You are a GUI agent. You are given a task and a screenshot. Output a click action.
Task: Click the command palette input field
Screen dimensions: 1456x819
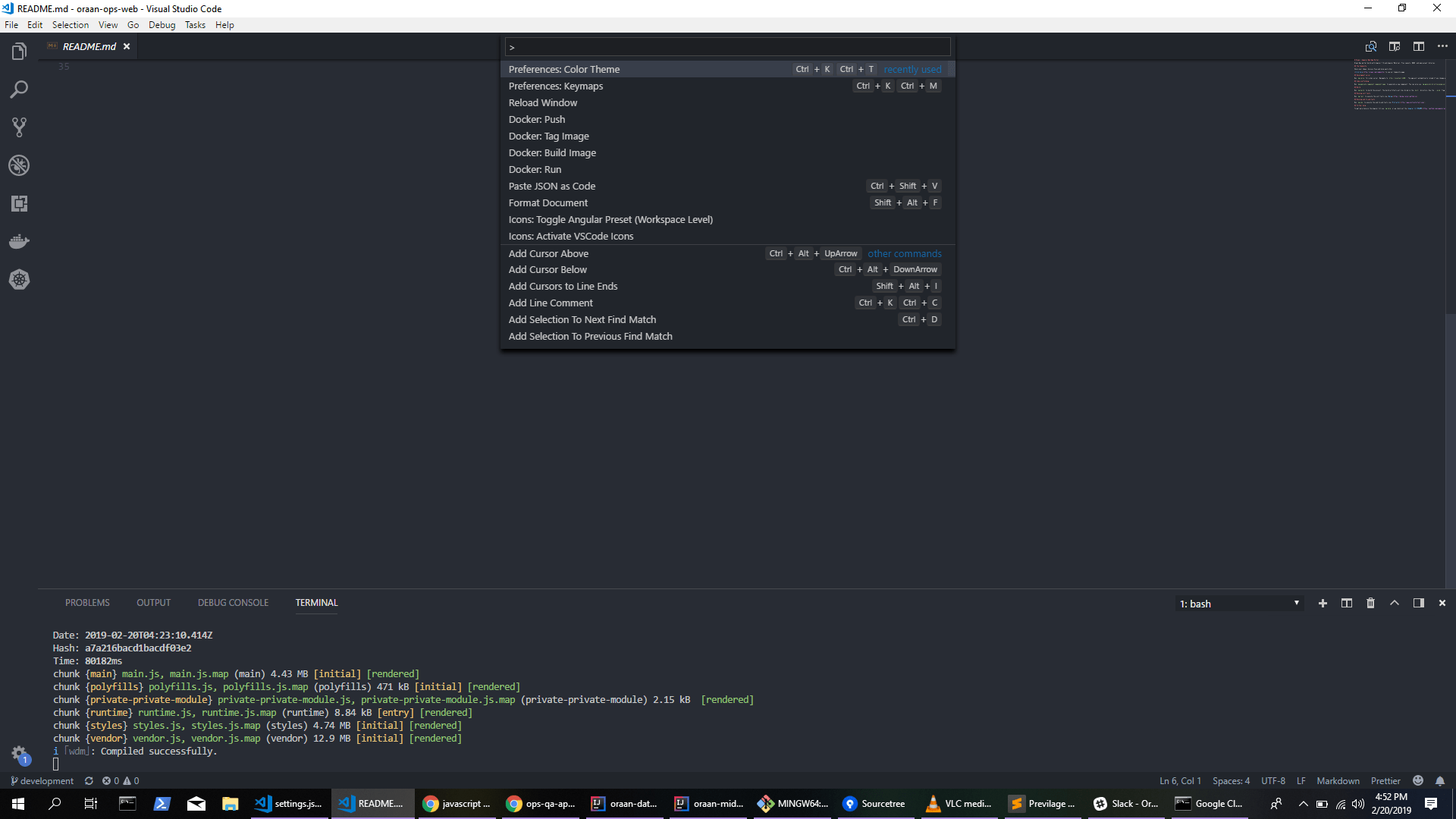(x=726, y=47)
